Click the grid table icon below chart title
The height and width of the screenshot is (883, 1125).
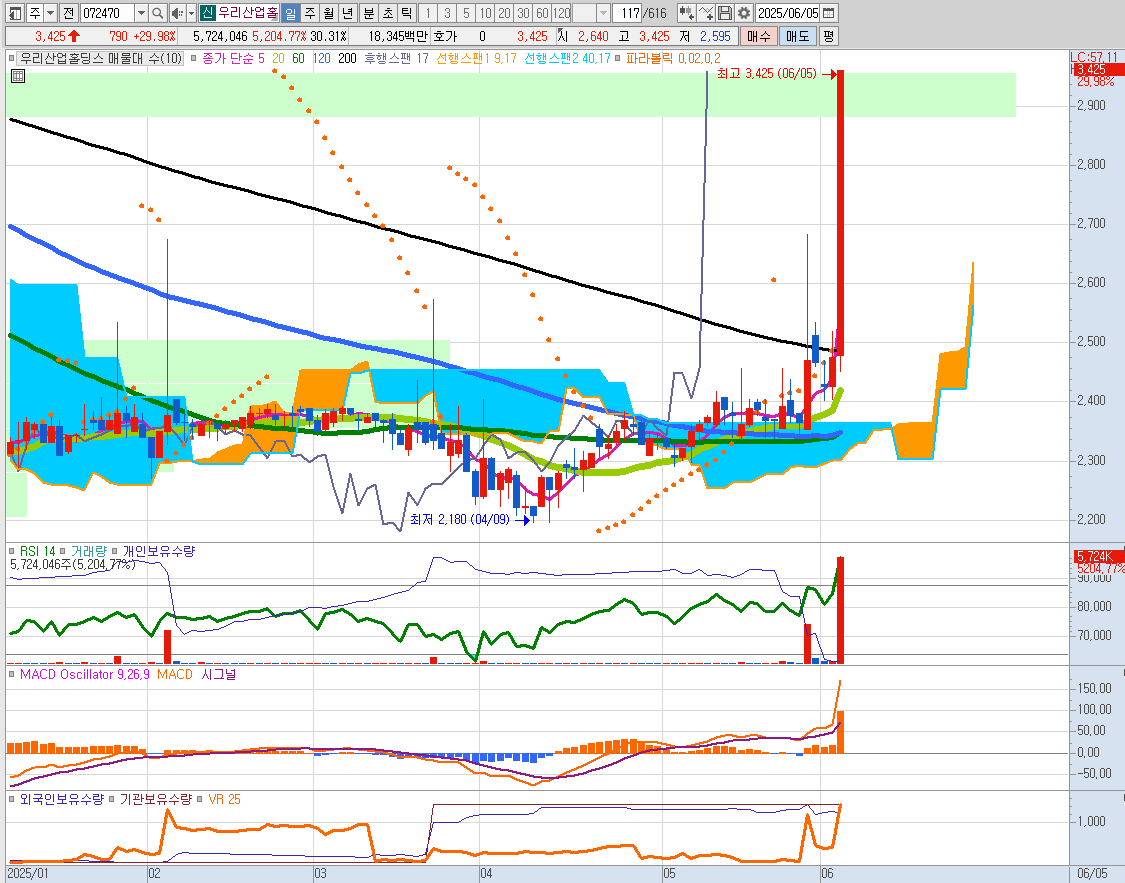tap(19, 75)
